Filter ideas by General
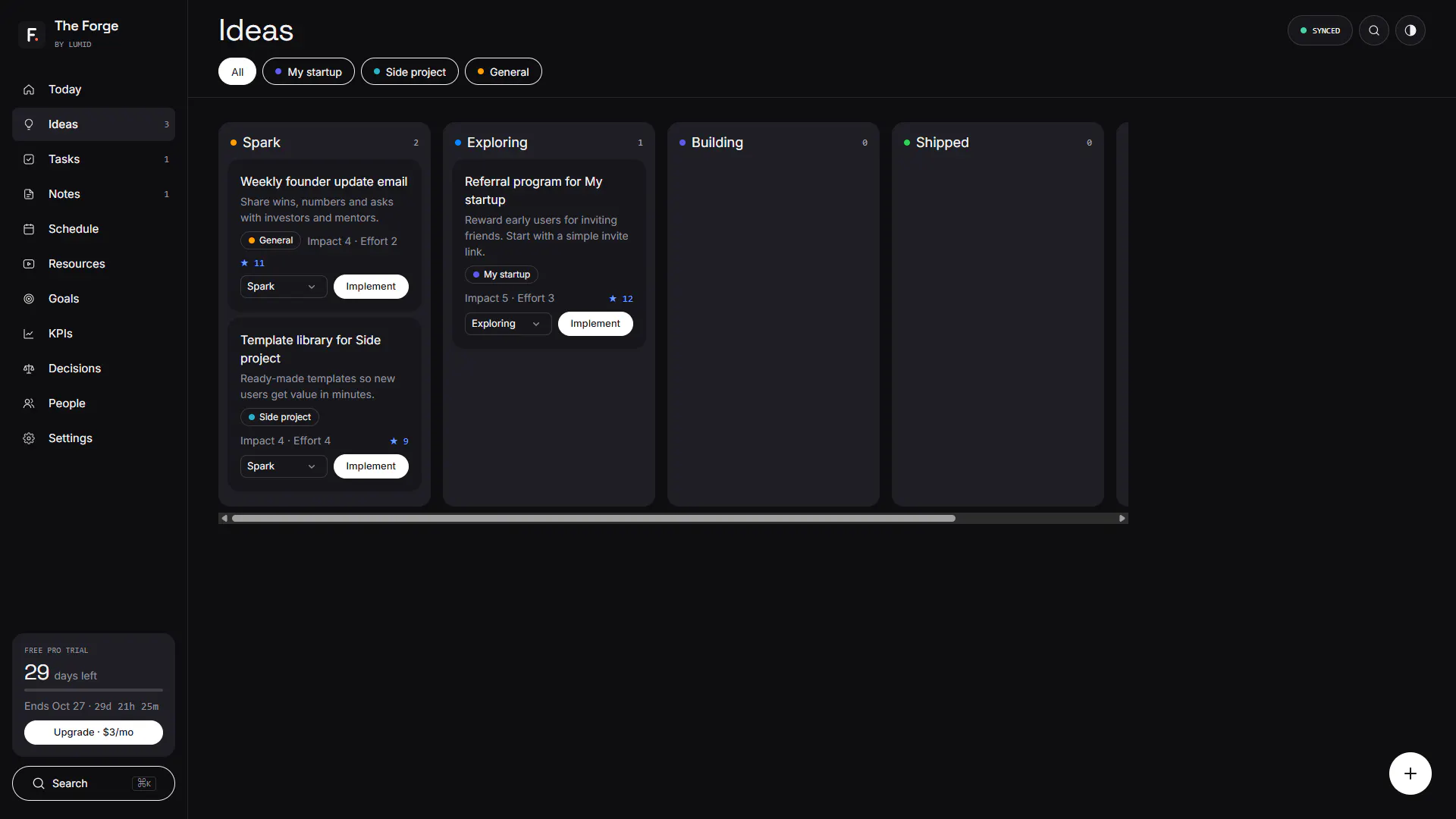The image size is (1456, 819). 504,71
